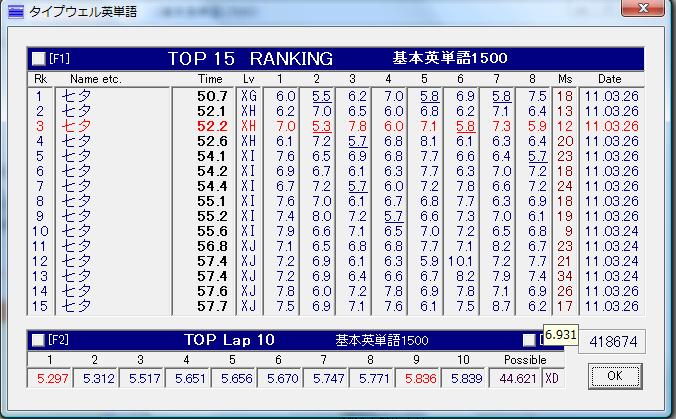Select the 5.656 top lap value
Image resolution: width=676 pixels, height=419 pixels.
point(236,378)
